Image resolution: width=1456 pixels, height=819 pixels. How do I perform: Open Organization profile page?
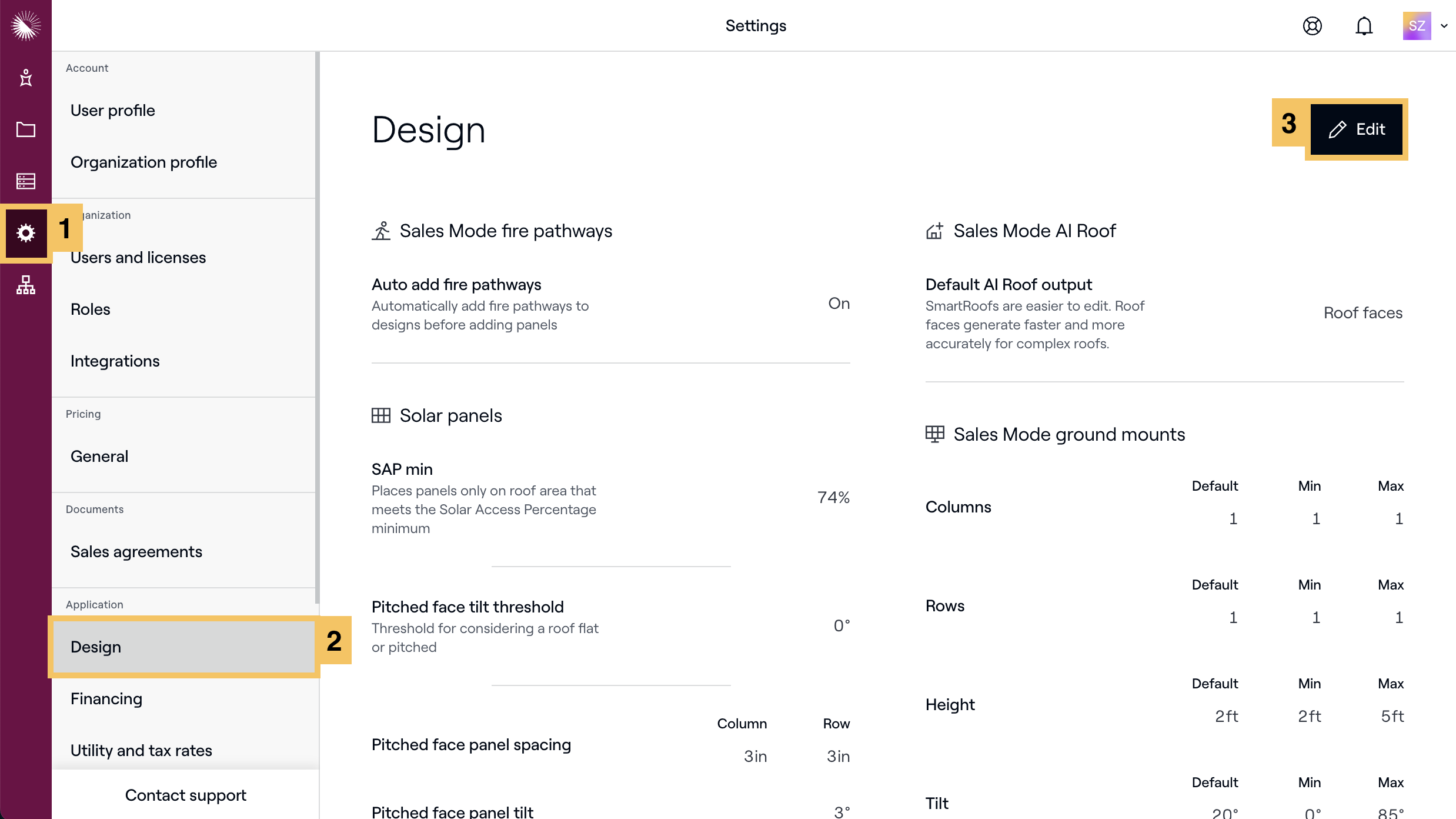(x=144, y=162)
